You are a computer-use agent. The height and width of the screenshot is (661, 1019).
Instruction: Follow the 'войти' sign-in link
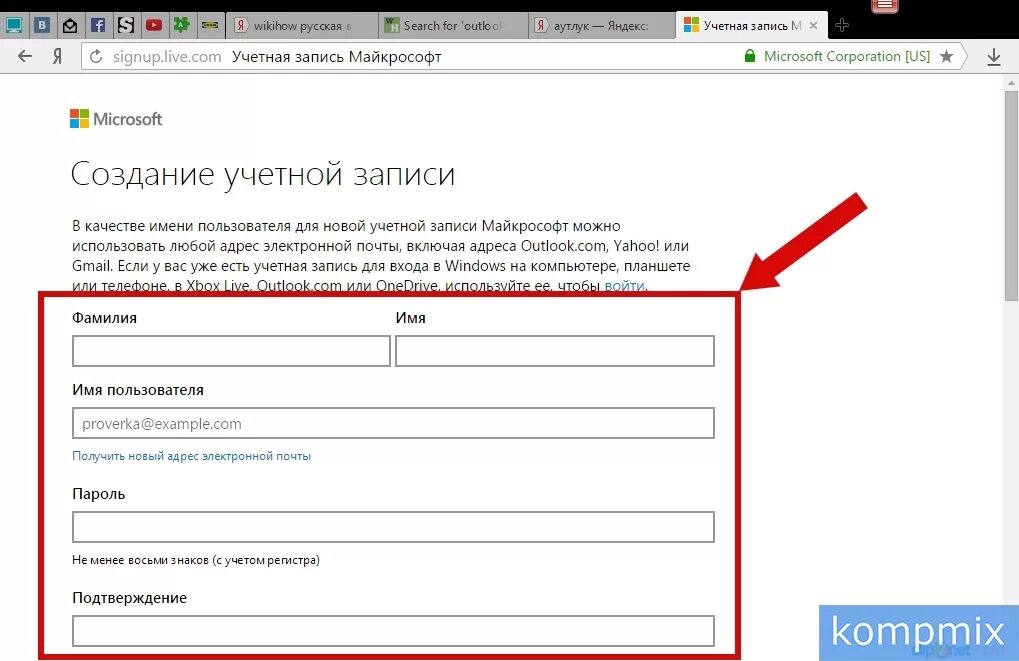624,285
